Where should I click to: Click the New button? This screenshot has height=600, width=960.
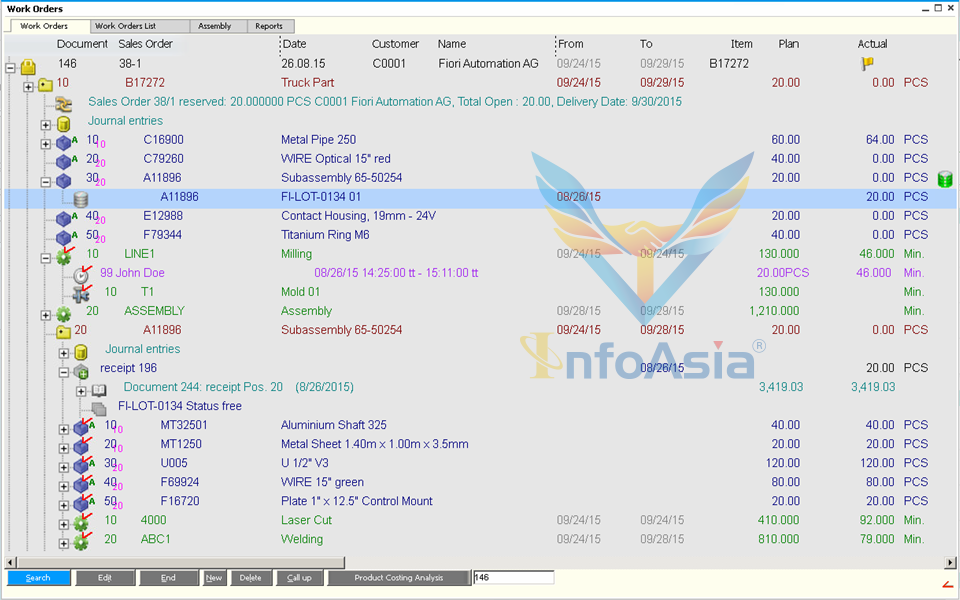(x=214, y=577)
